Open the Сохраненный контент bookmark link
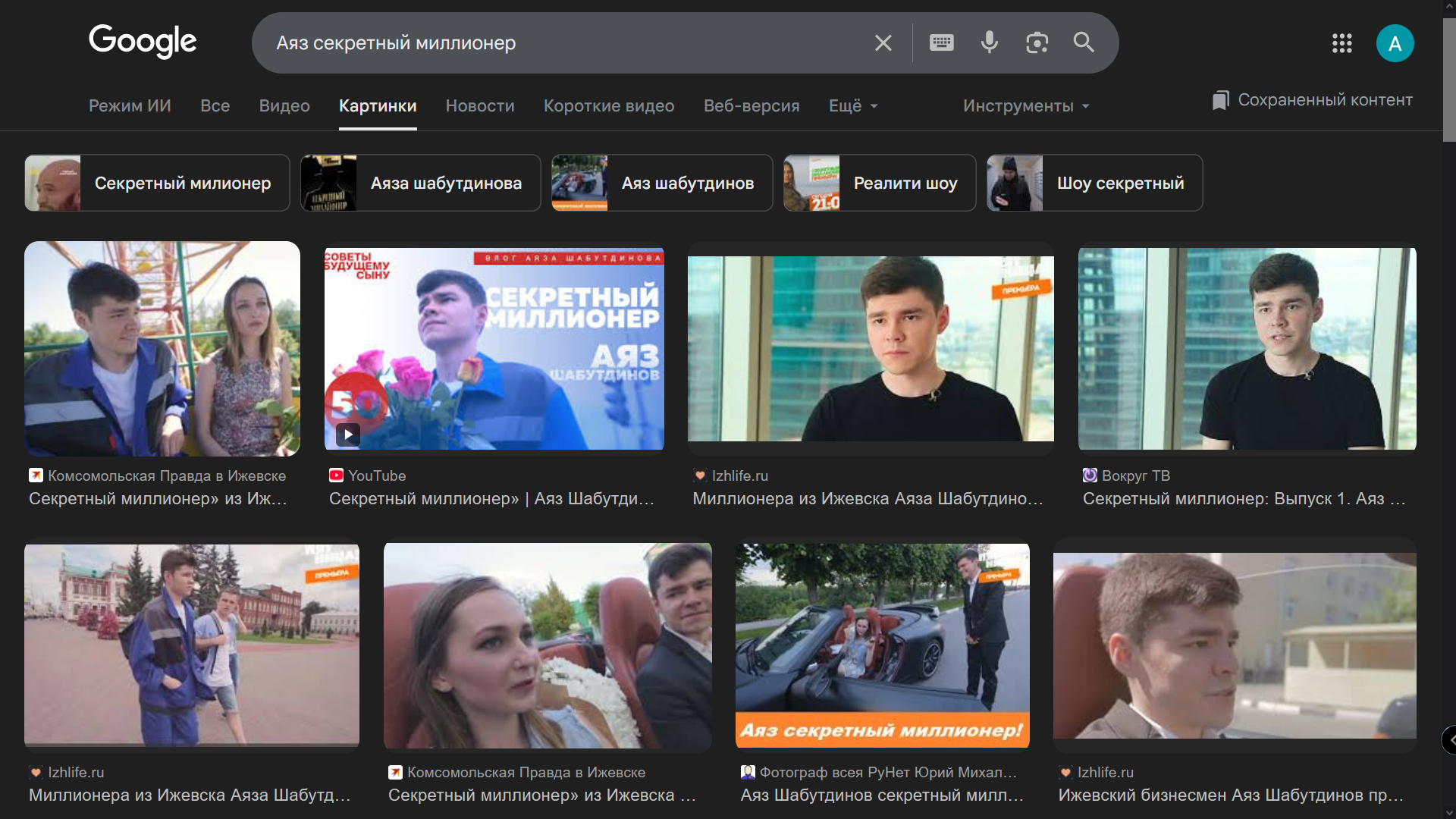The image size is (1456, 819). pyautogui.click(x=1313, y=100)
